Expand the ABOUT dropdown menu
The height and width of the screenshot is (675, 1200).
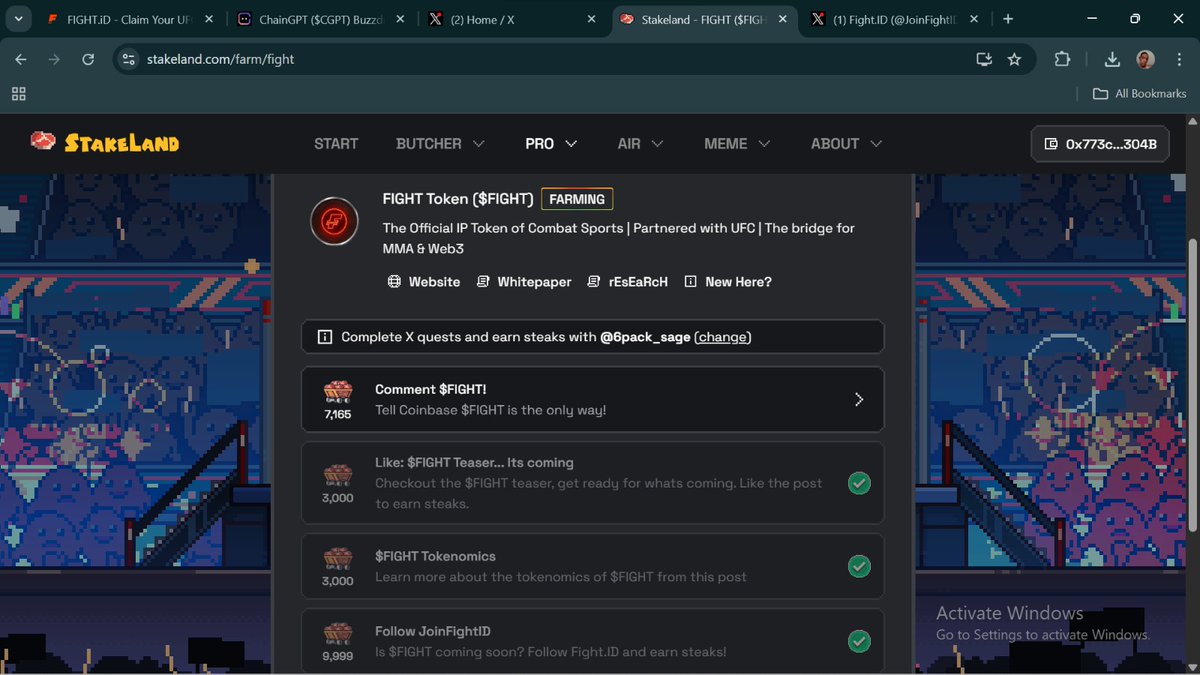[846, 144]
